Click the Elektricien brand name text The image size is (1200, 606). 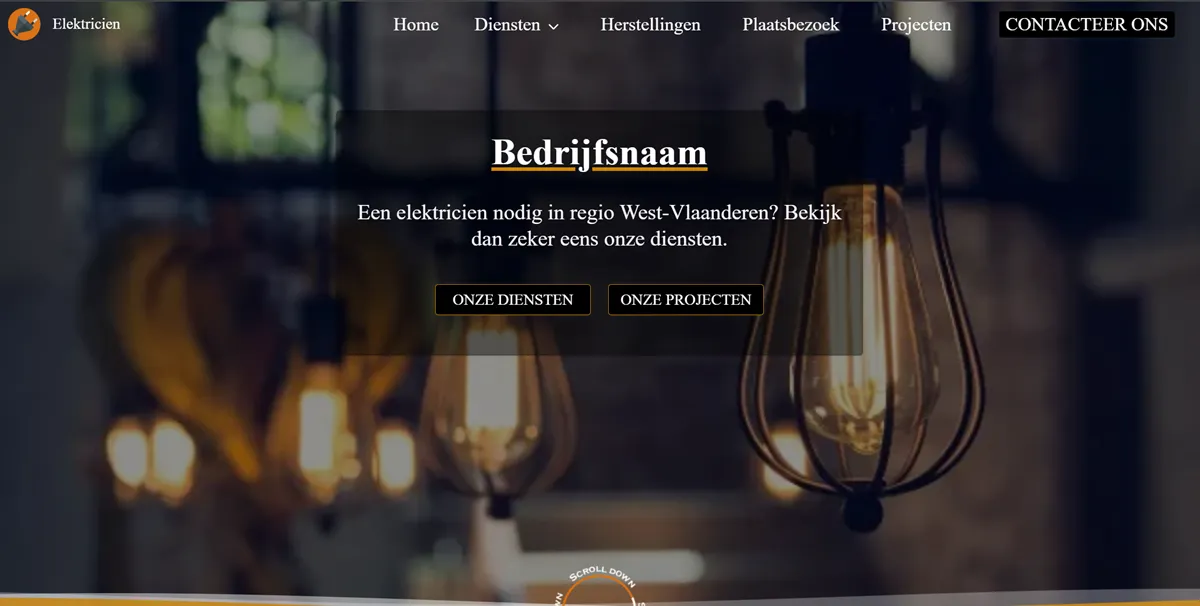click(86, 24)
